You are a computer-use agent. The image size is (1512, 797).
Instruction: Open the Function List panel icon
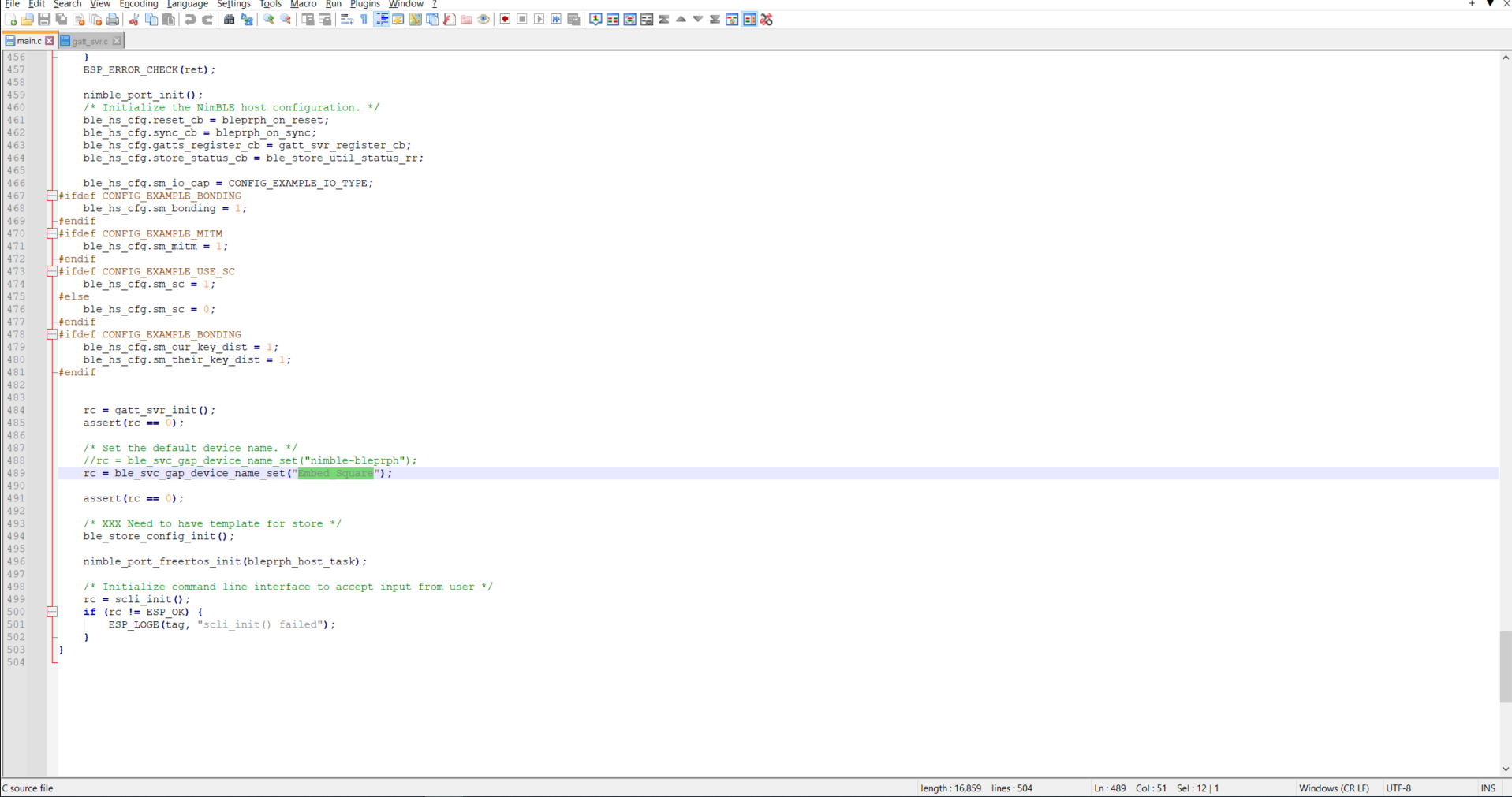pos(450,20)
